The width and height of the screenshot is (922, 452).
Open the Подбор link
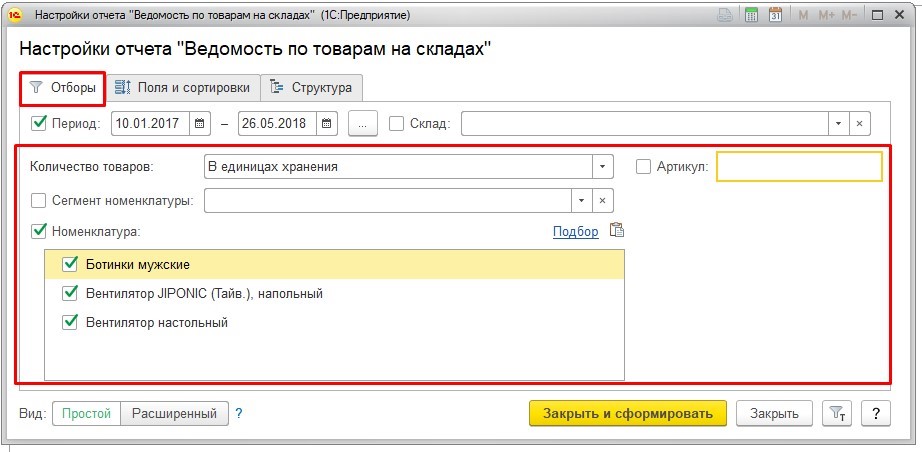click(575, 232)
